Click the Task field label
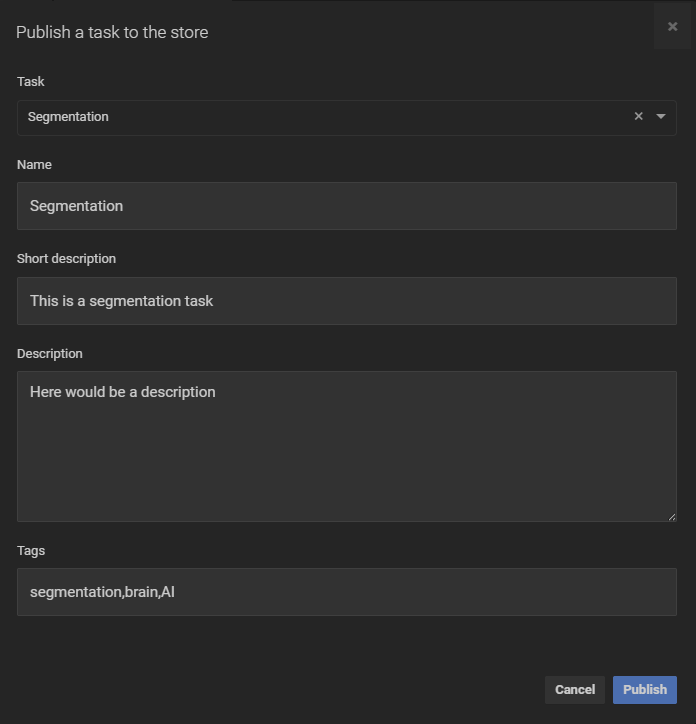Screen dimensions: 696x724 point(30,82)
